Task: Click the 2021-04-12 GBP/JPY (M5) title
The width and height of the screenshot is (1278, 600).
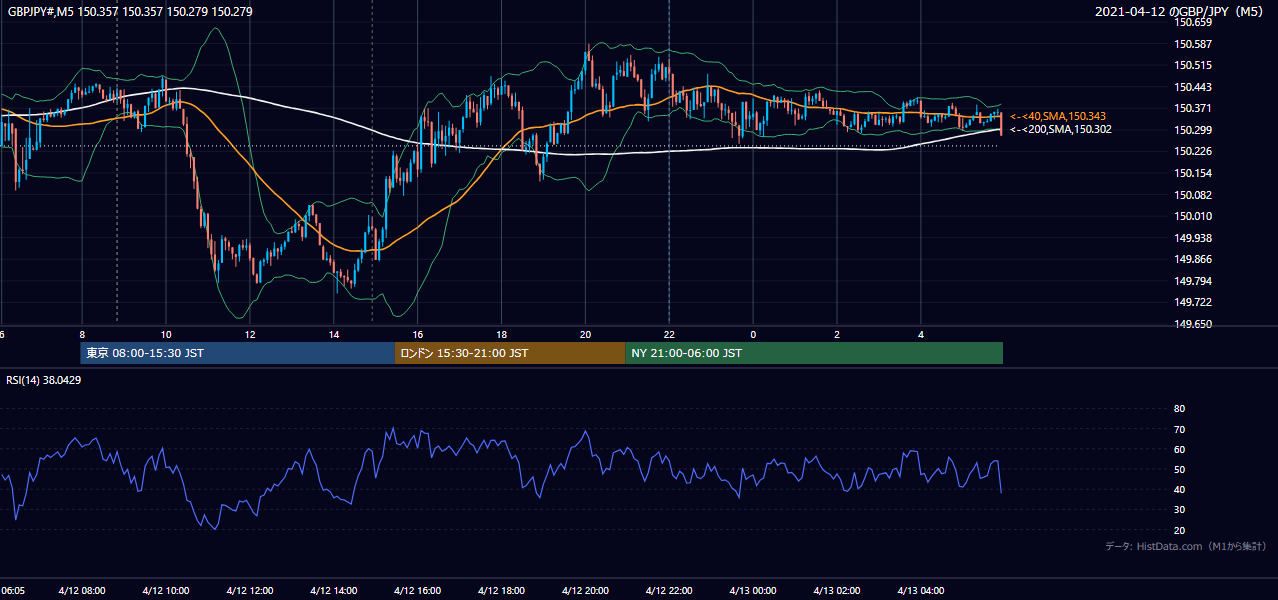Action: coord(1180,11)
